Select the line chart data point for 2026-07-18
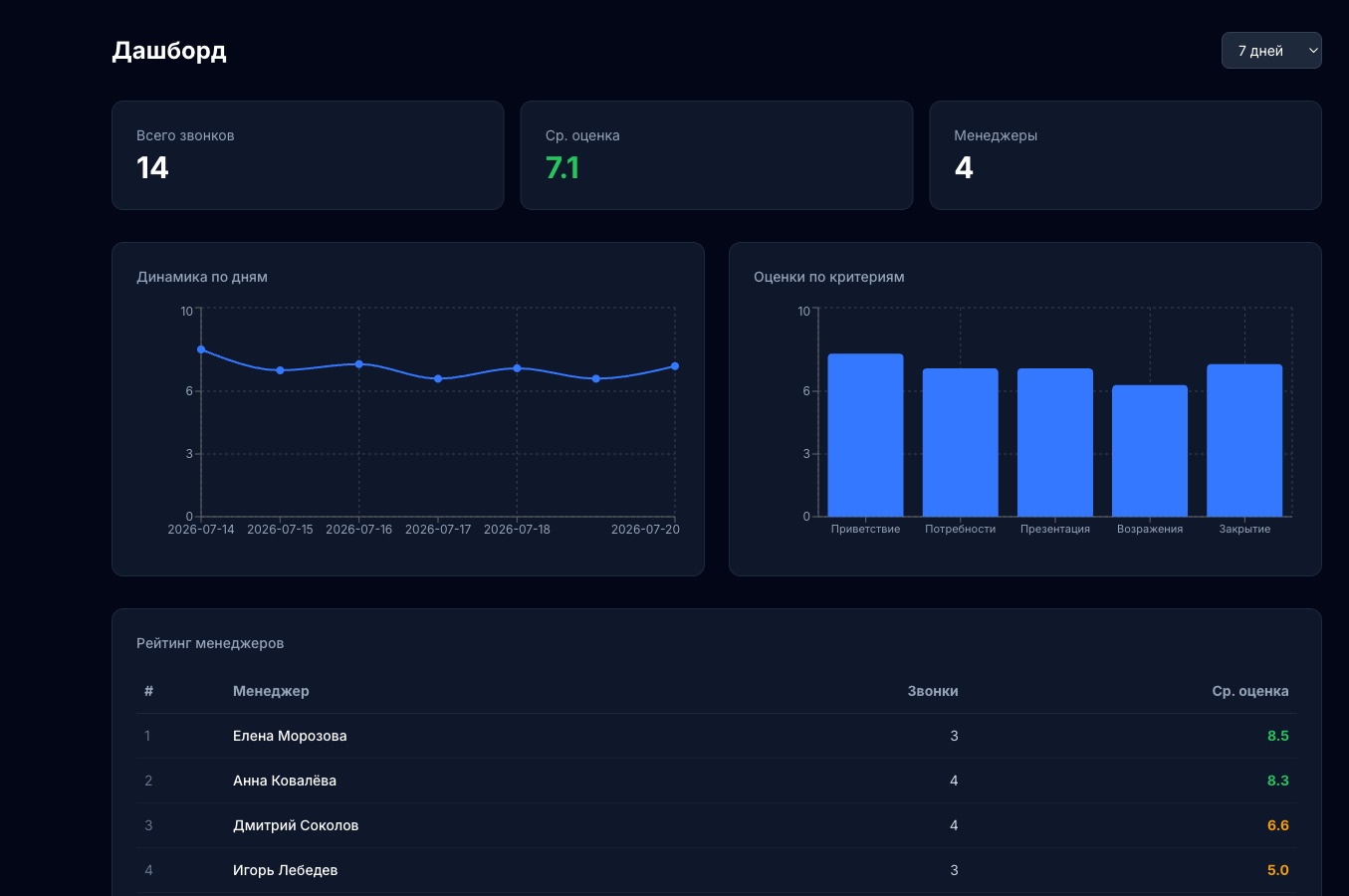 click(x=517, y=368)
